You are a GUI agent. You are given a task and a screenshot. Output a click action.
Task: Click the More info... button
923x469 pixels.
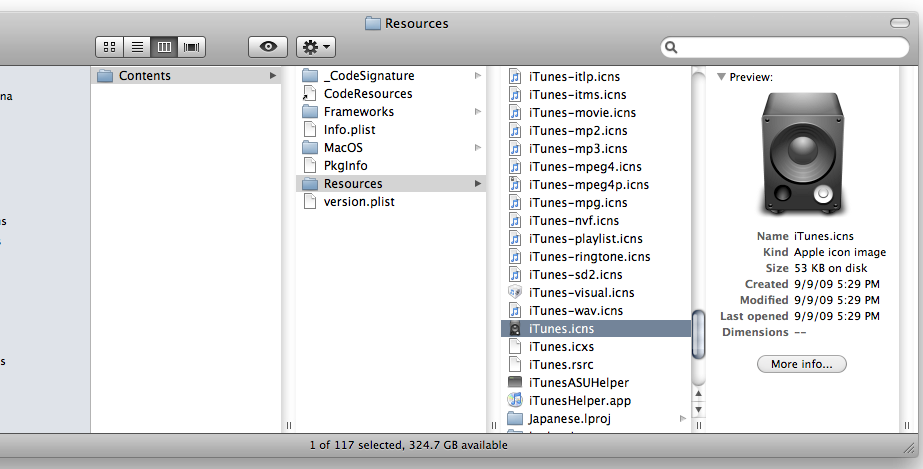(802, 364)
